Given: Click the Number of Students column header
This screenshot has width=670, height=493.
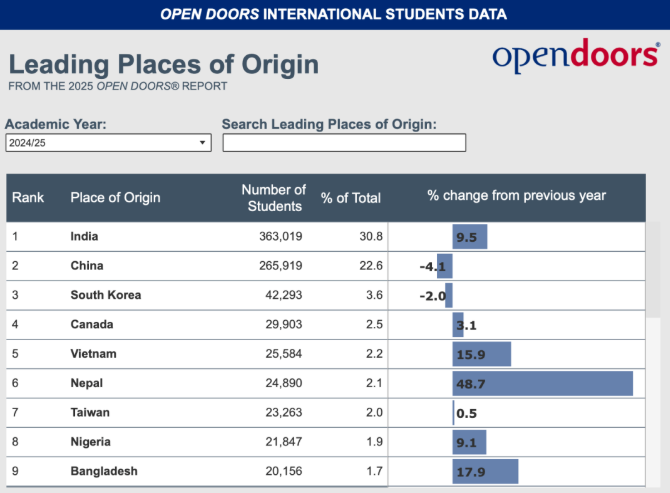Looking at the screenshot, I should (274, 197).
